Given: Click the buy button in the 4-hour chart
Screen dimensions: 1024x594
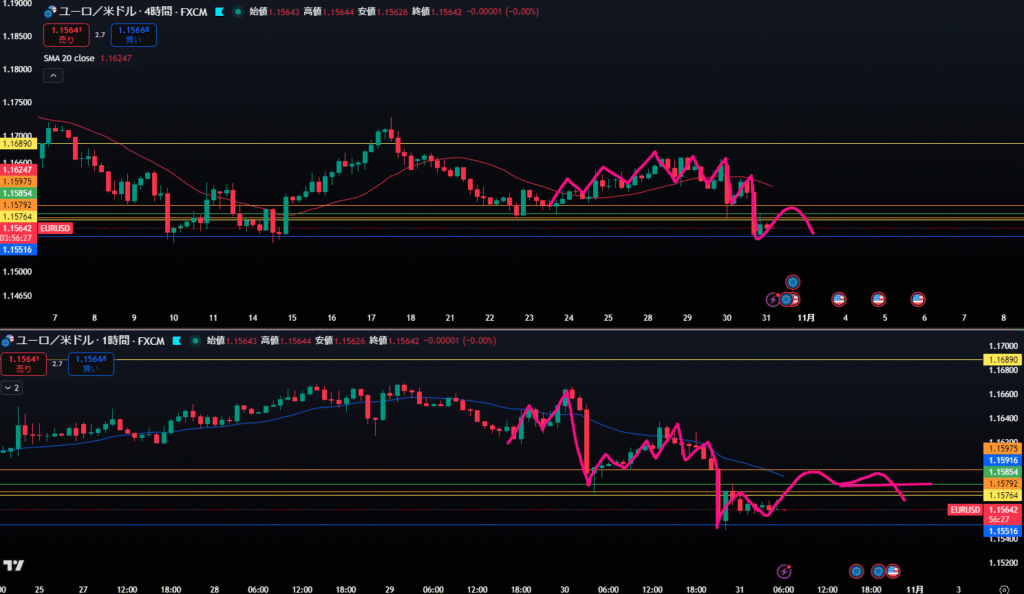Looking at the screenshot, I should tap(136, 35).
